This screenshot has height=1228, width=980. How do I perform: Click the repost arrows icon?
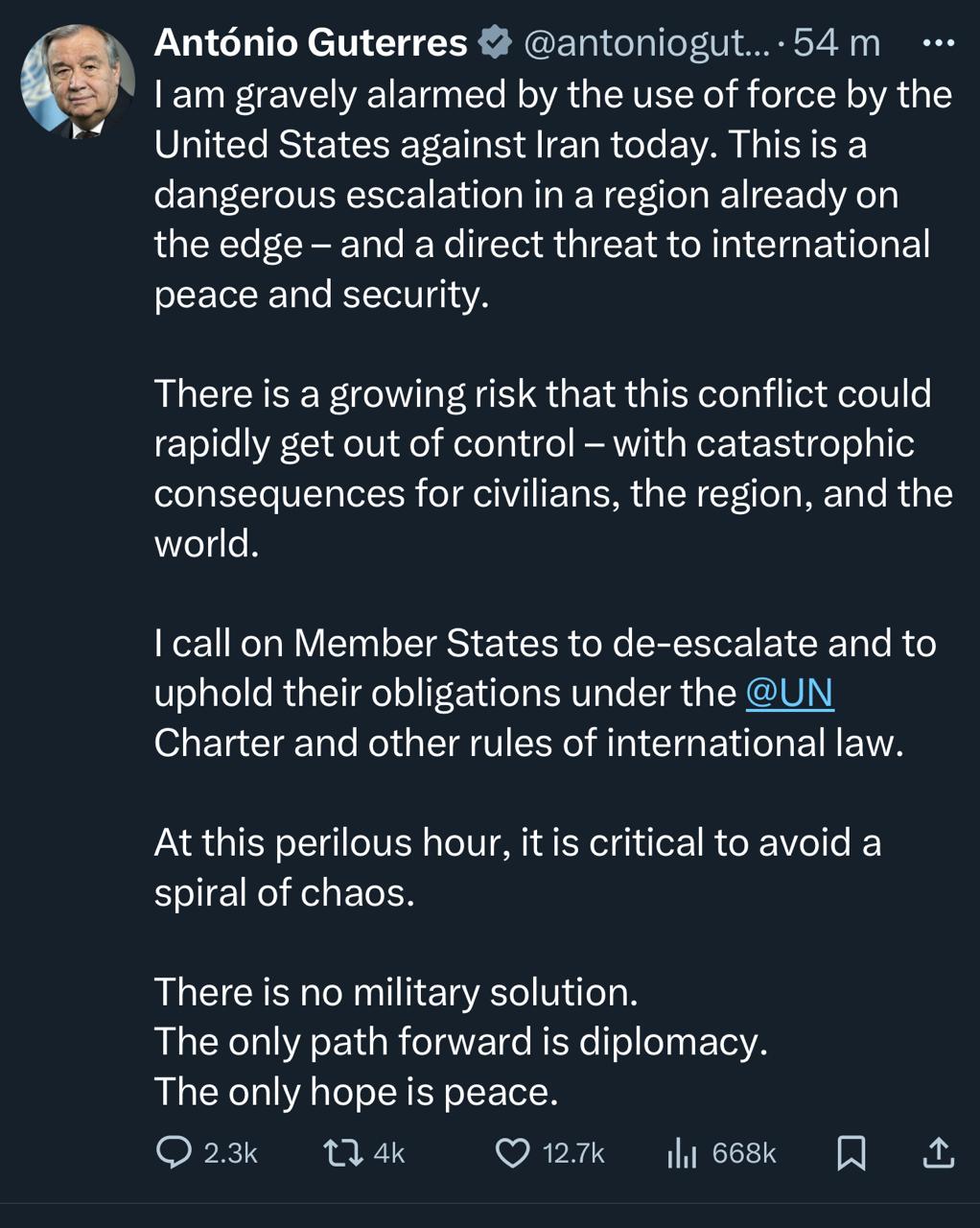[x=343, y=1152]
